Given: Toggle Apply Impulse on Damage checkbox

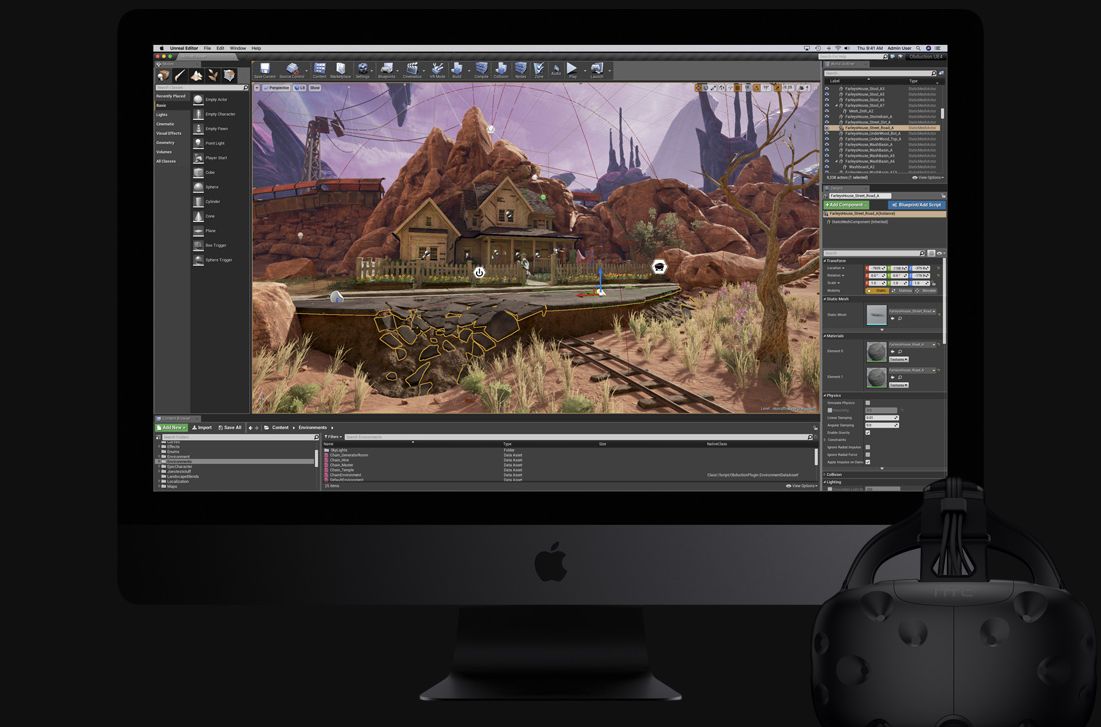Looking at the screenshot, I should [x=868, y=462].
